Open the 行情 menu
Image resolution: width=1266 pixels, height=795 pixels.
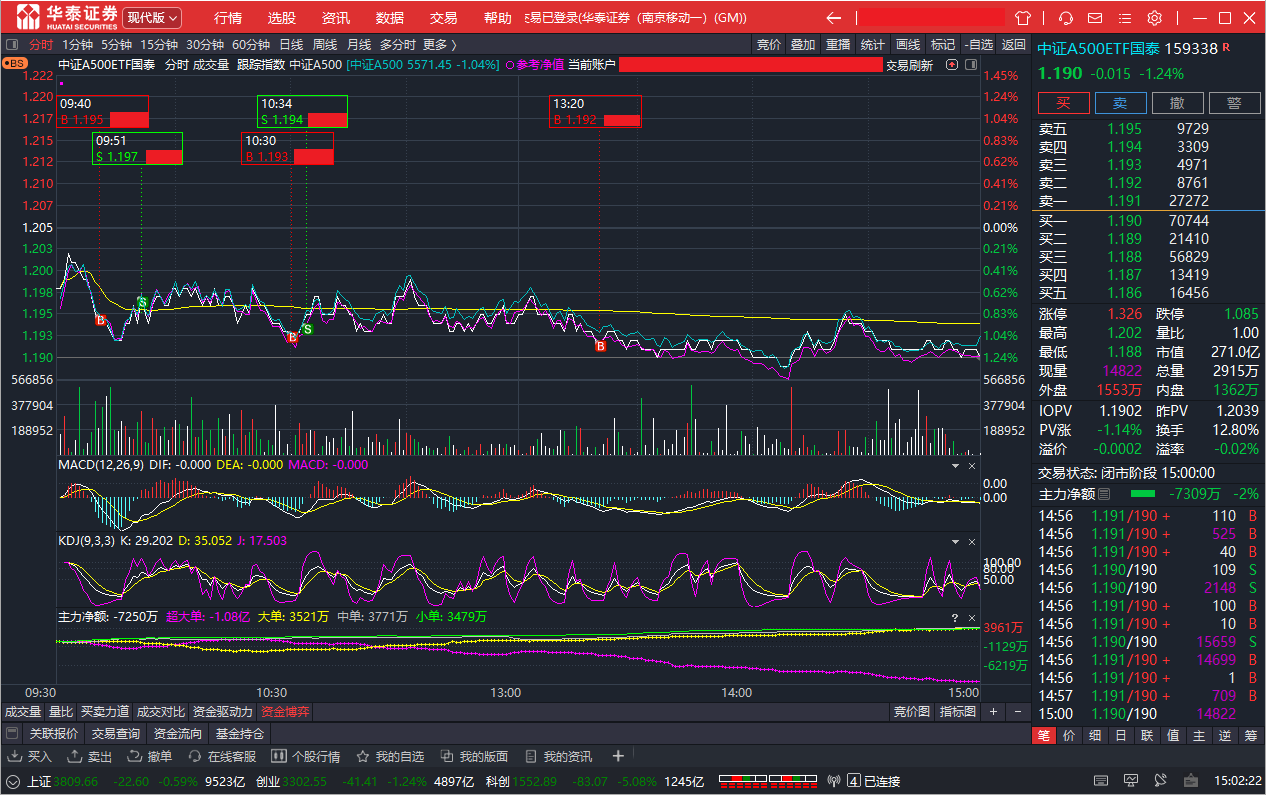click(x=228, y=18)
